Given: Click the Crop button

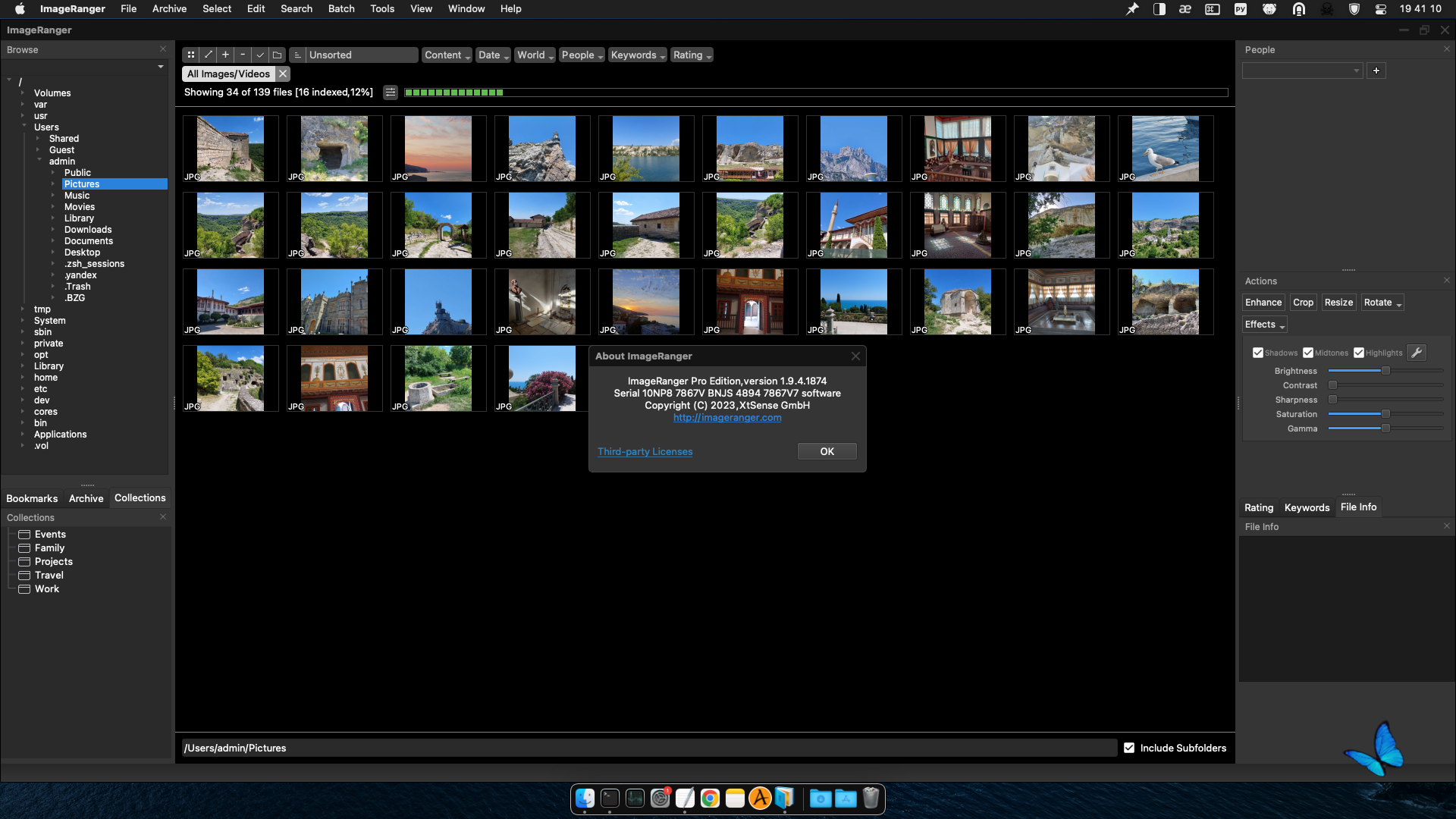Looking at the screenshot, I should (1303, 303).
